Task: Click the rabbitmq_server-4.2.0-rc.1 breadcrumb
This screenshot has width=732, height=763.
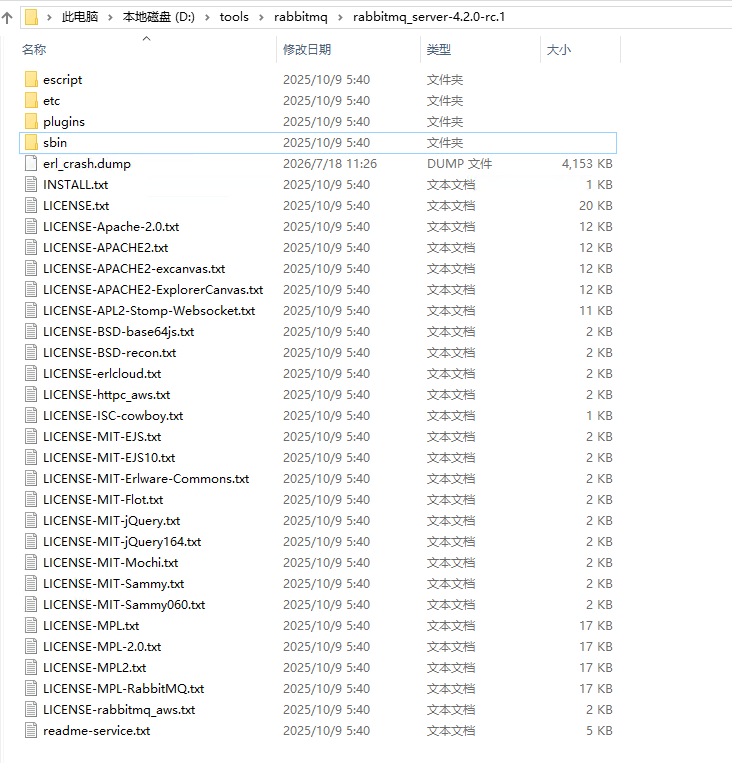Action: (429, 17)
